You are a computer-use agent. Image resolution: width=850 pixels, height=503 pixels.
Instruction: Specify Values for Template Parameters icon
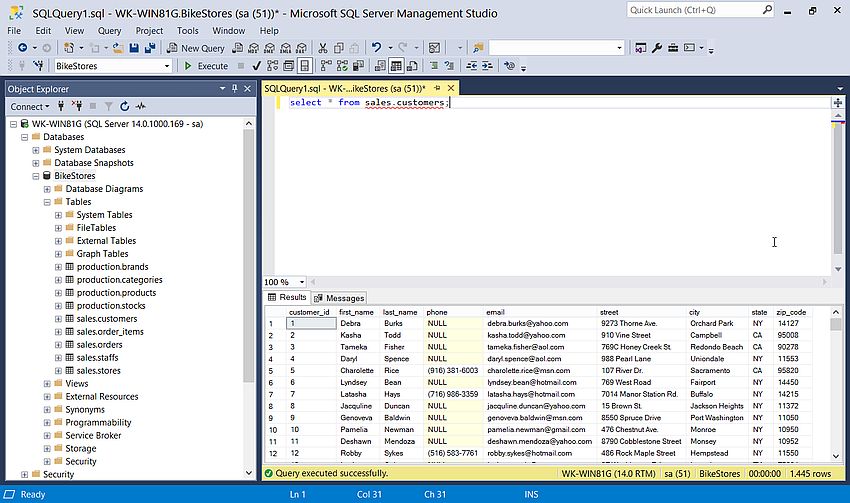point(509,66)
